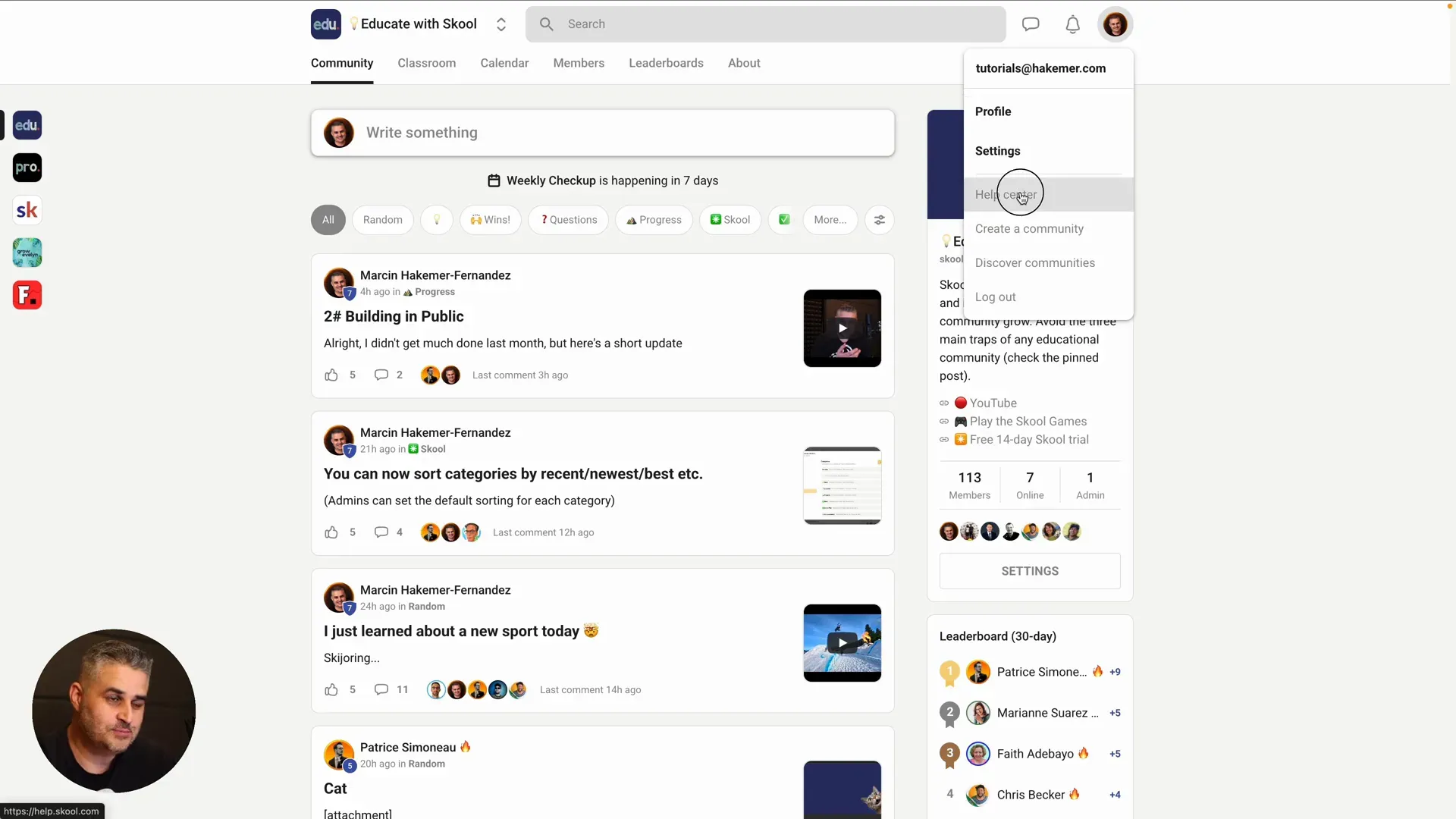The image size is (1456, 819).
Task: Open the Members tab
Action: (579, 63)
